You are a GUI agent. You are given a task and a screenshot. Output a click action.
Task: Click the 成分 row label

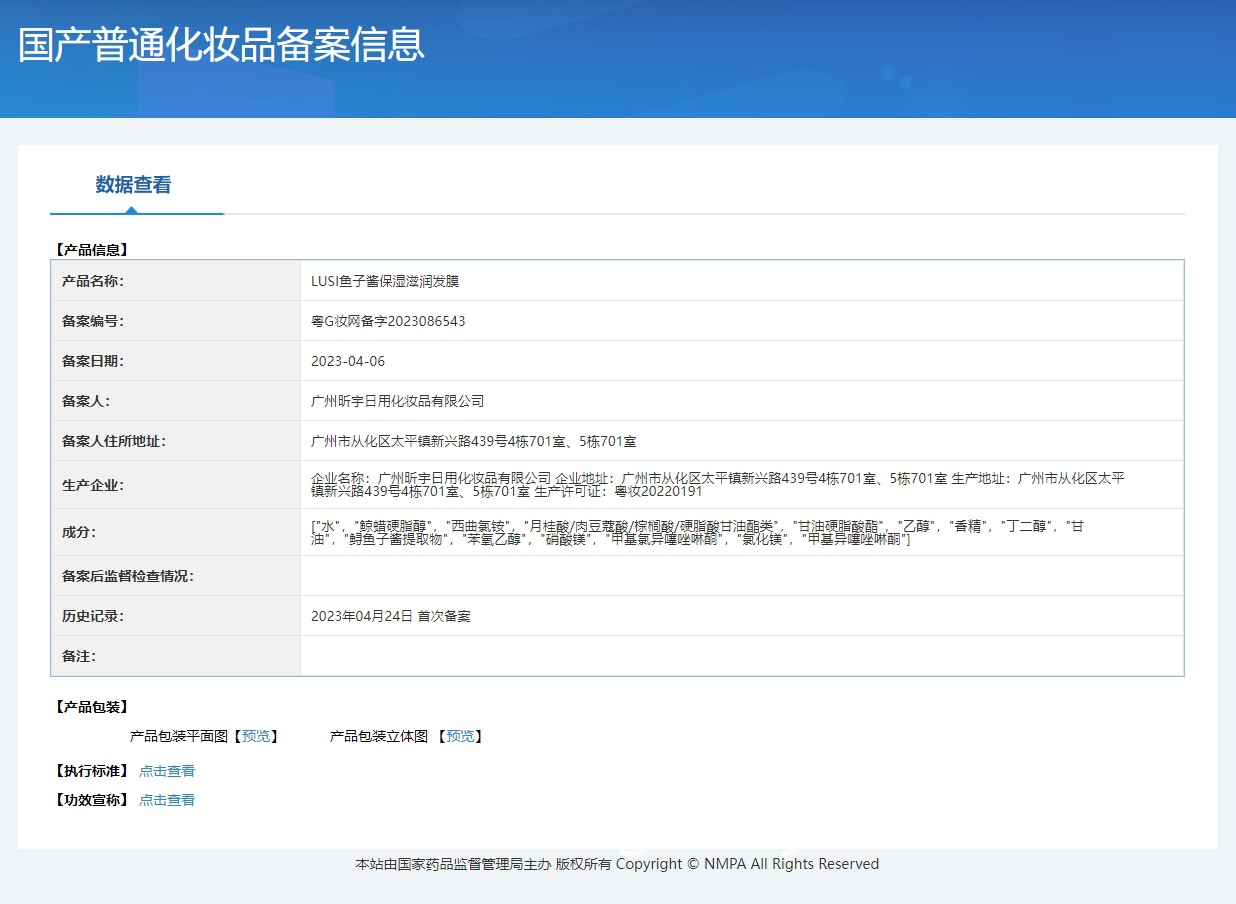(x=79, y=532)
